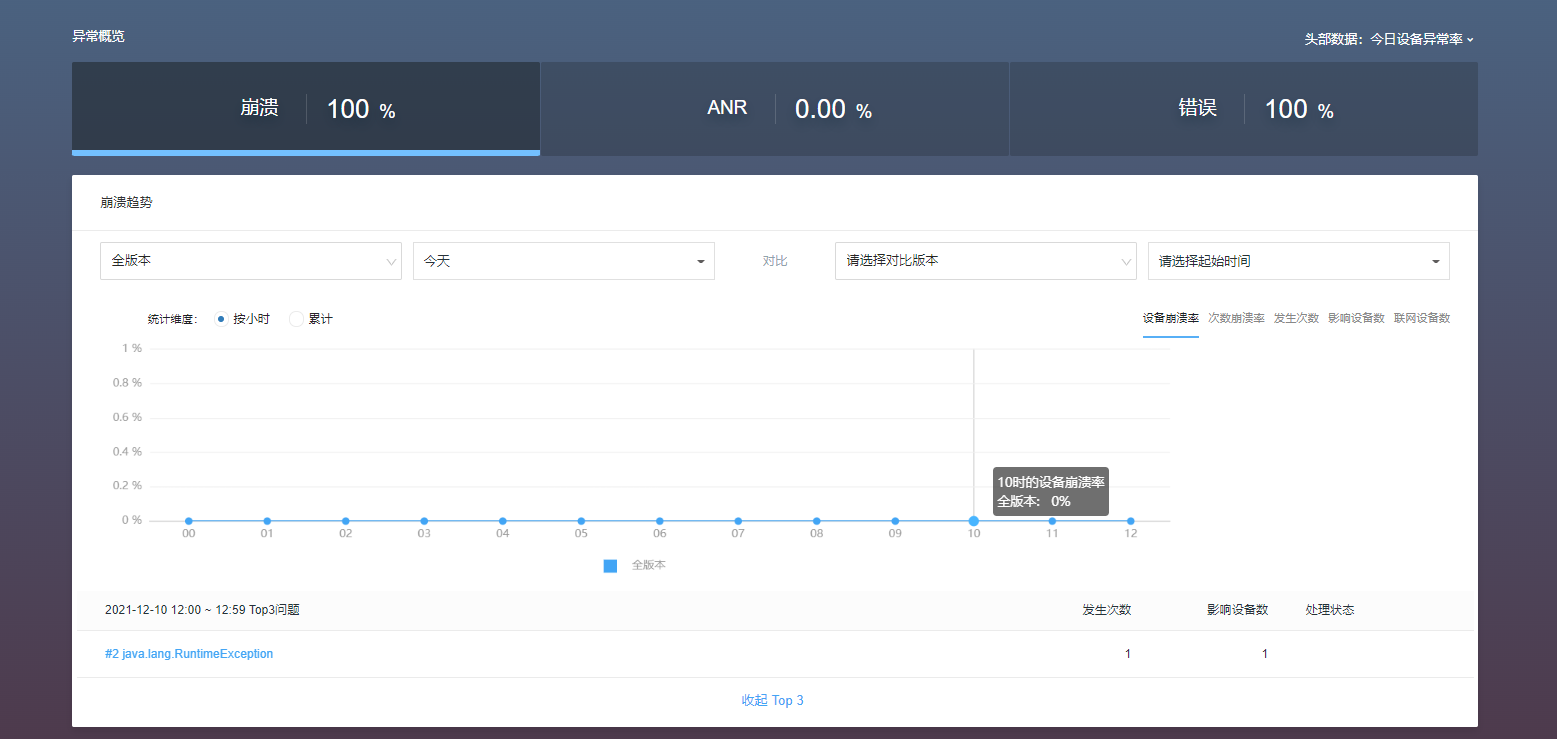
Task: Open the 今天 date range dropdown
Action: tap(563, 261)
